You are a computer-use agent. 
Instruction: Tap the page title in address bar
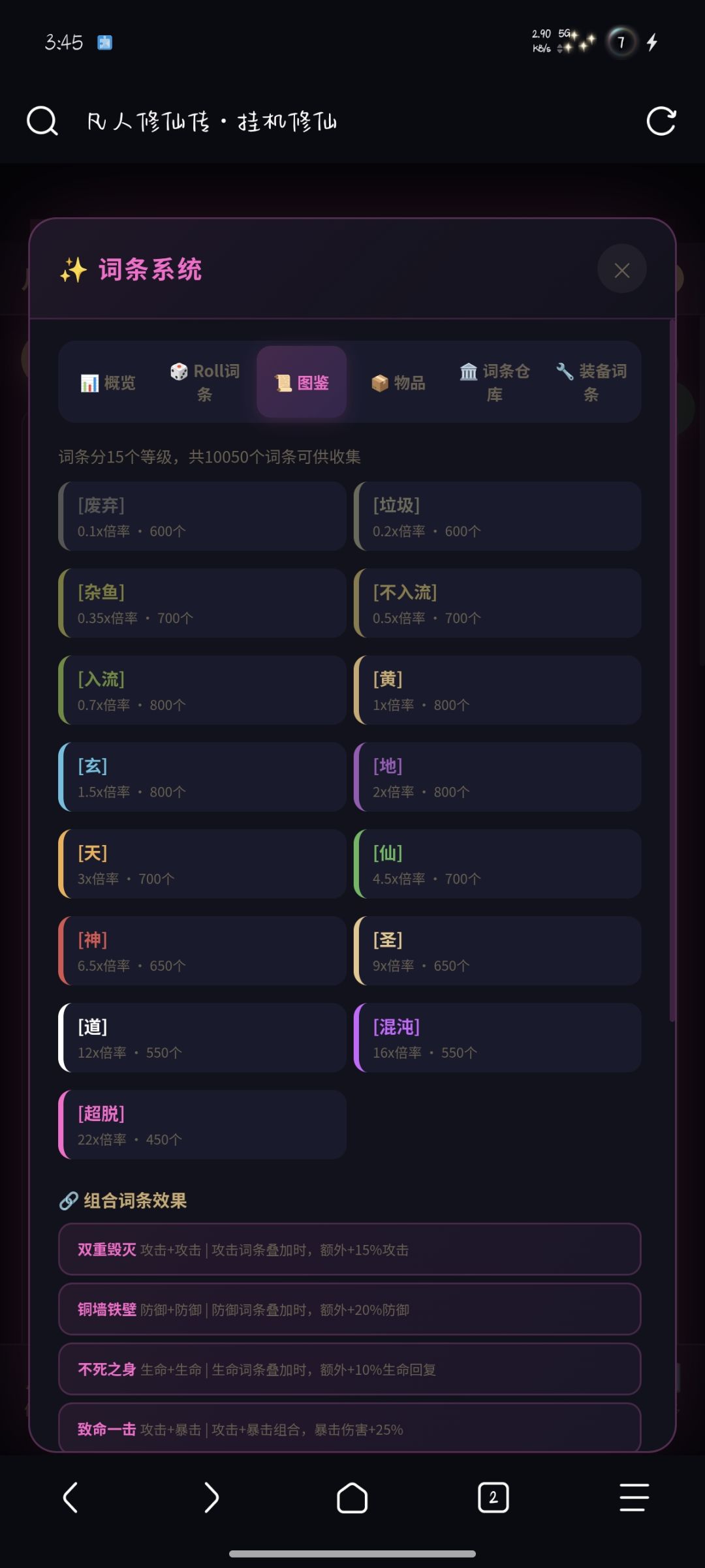click(x=212, y=121)
